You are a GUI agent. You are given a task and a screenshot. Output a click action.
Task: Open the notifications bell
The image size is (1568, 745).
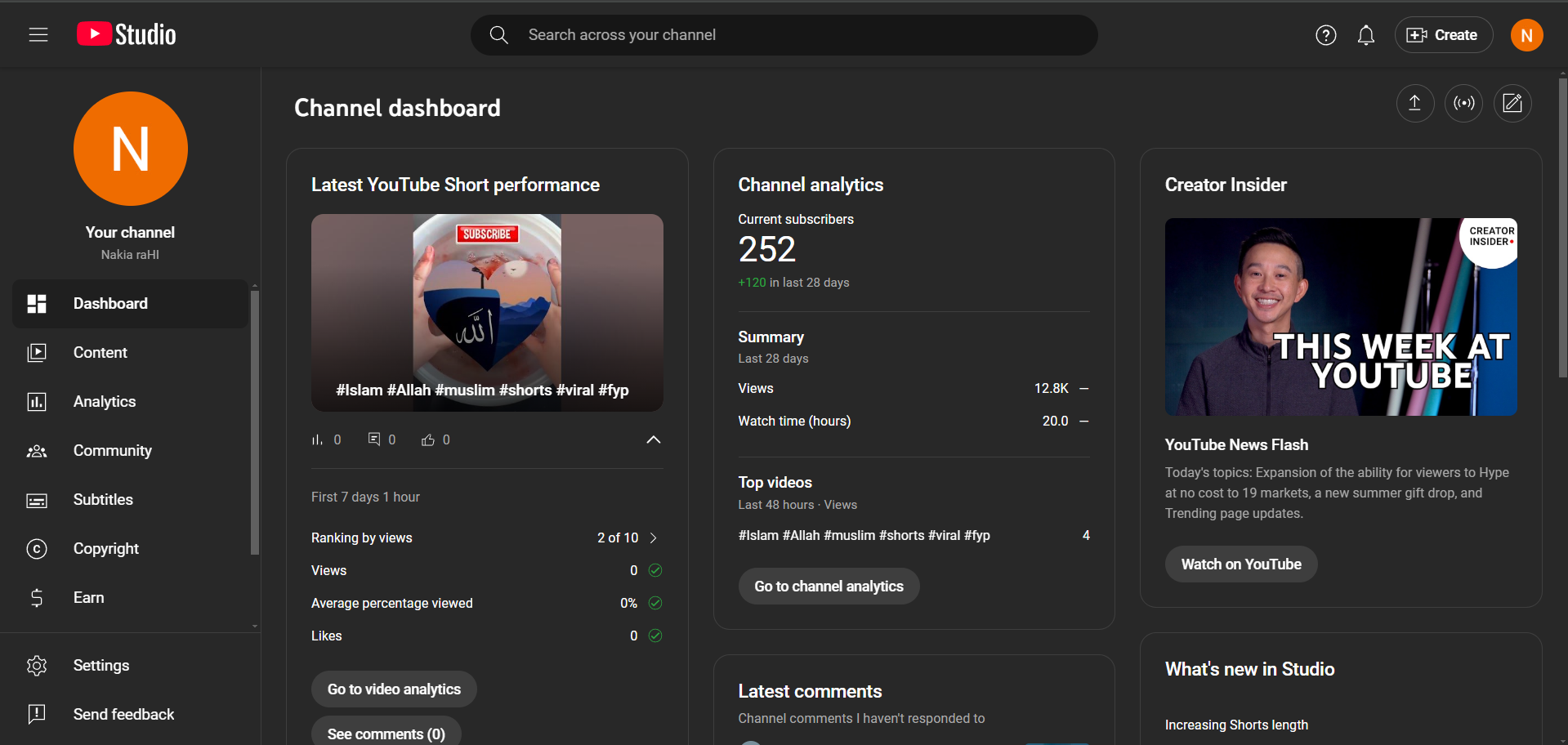tap(1366, 35)
